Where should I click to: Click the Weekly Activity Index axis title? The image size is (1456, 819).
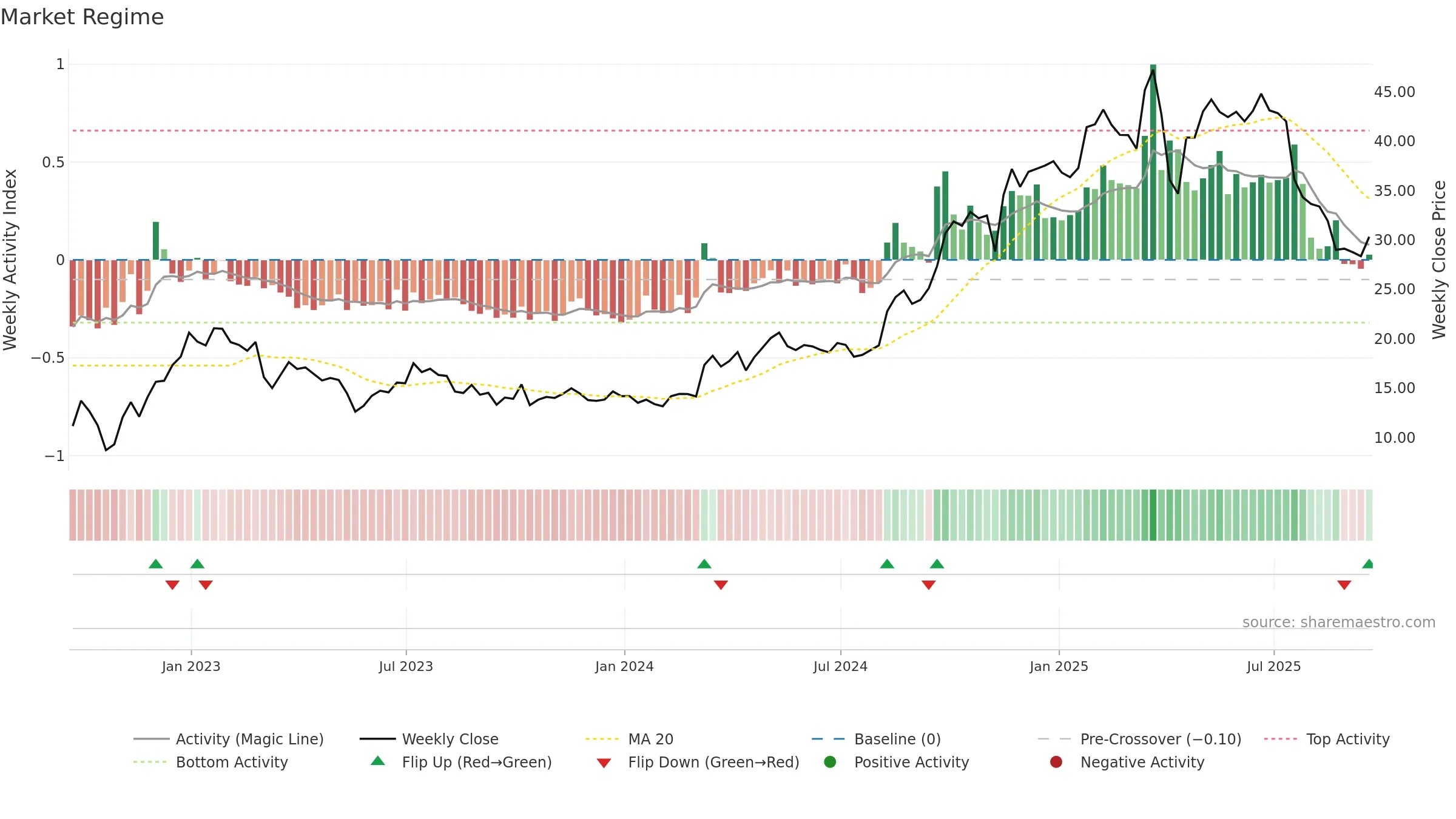(10, 260)
